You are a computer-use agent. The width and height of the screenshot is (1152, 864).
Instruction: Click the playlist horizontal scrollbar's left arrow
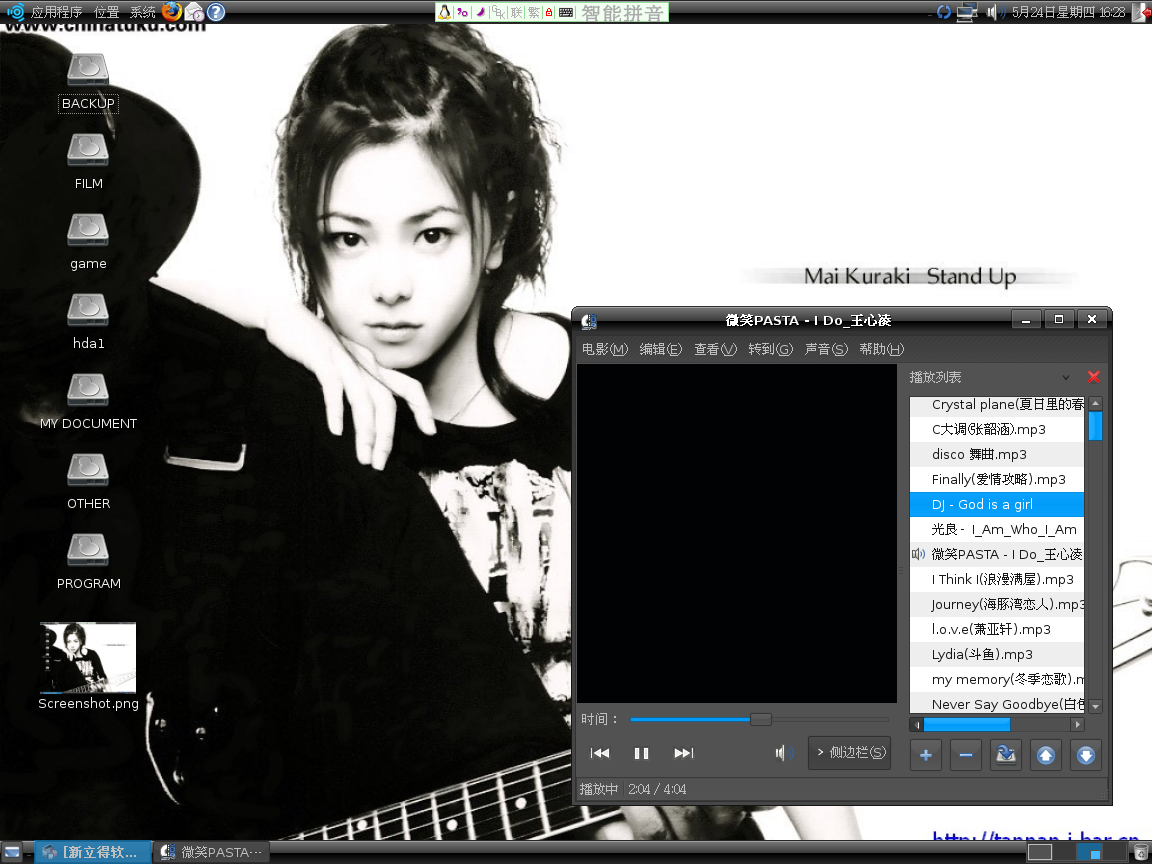pyautogui.click(x=917, y=724)
